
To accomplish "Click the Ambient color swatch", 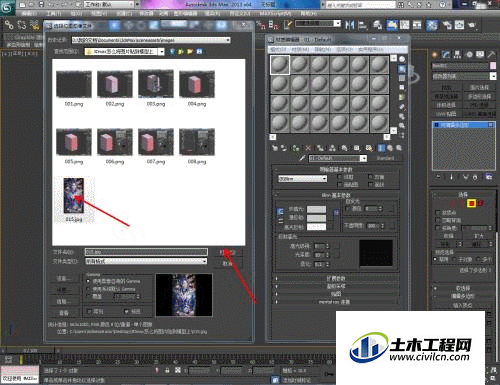I will (316, 209).
